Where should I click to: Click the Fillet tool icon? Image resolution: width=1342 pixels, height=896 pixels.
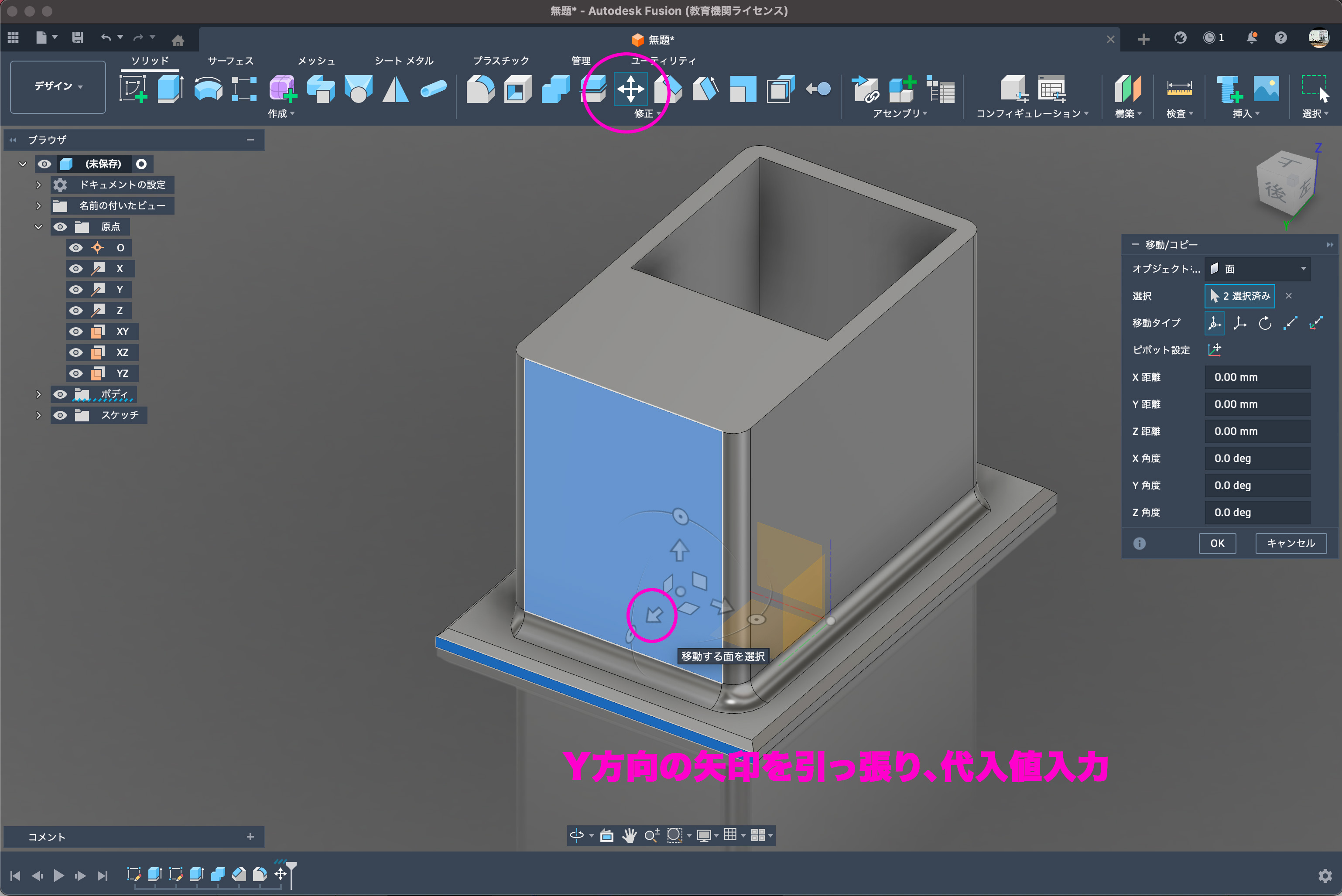[480, 89]
